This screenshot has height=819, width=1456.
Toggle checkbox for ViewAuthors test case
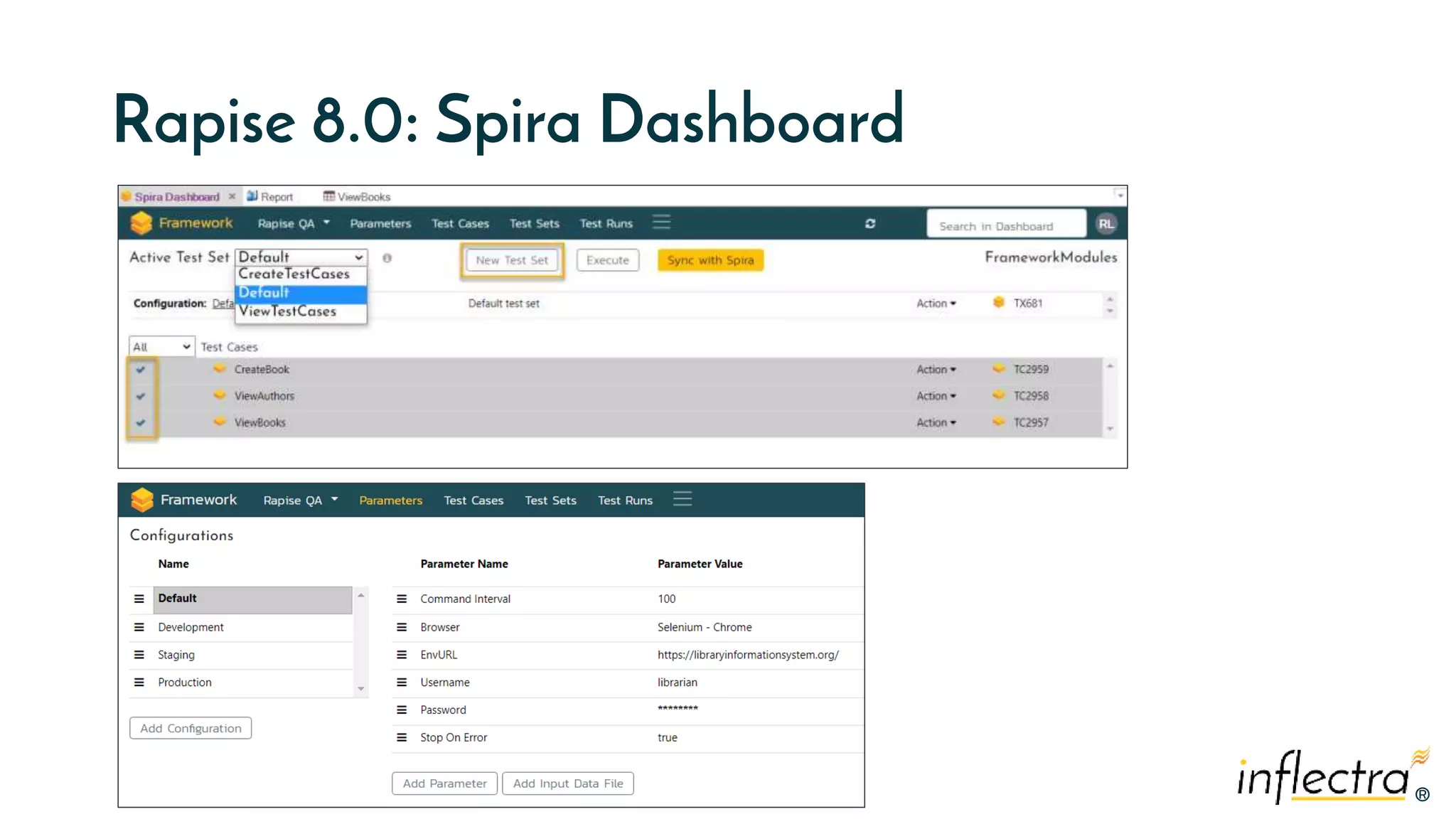[x=141, y=396]
